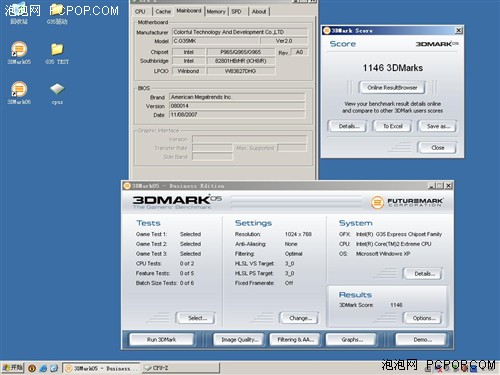The image size is (500, 375).
Task: Click the Resolution value 1024 x 768
Action: 298,234
